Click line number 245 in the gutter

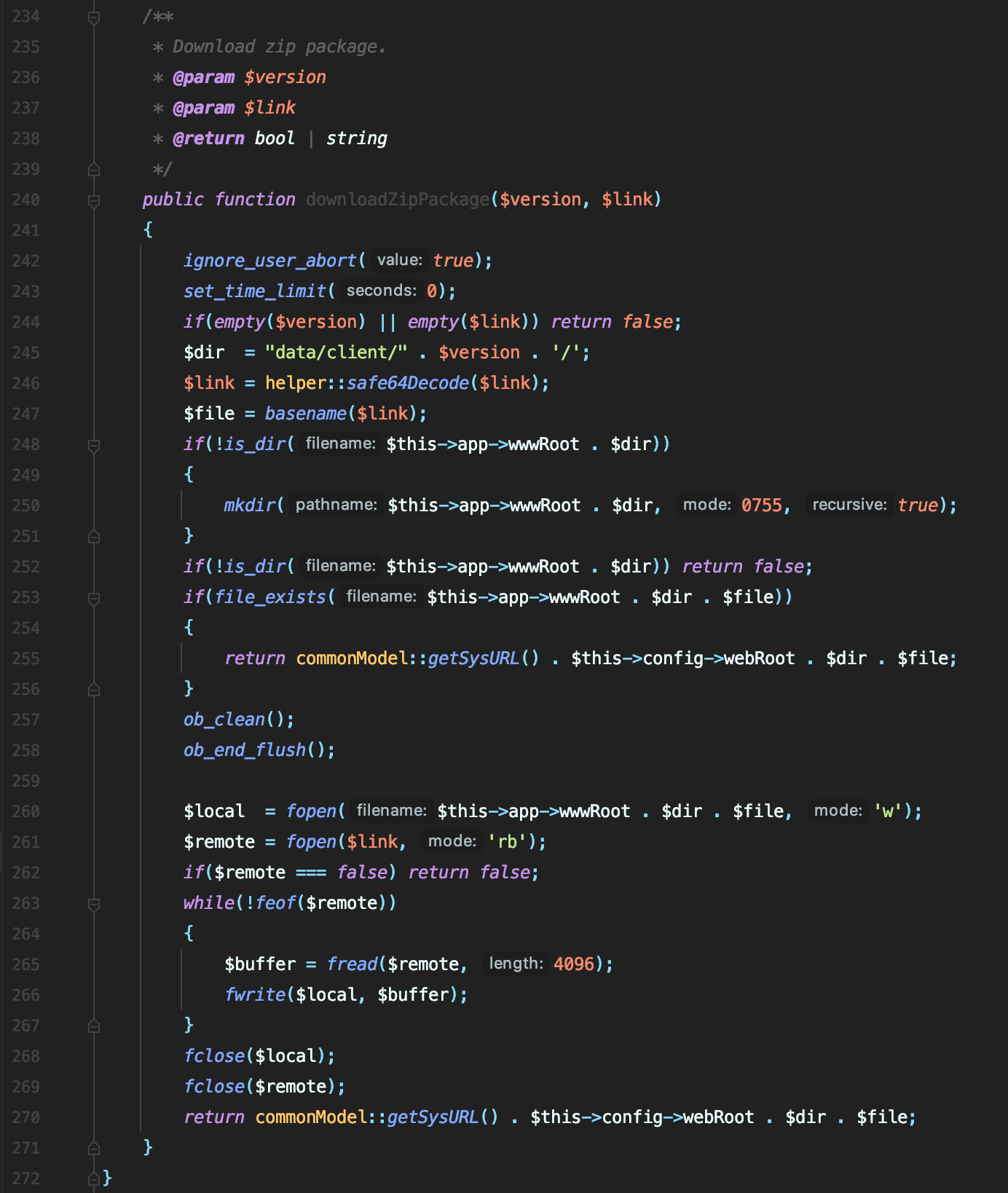26,353
